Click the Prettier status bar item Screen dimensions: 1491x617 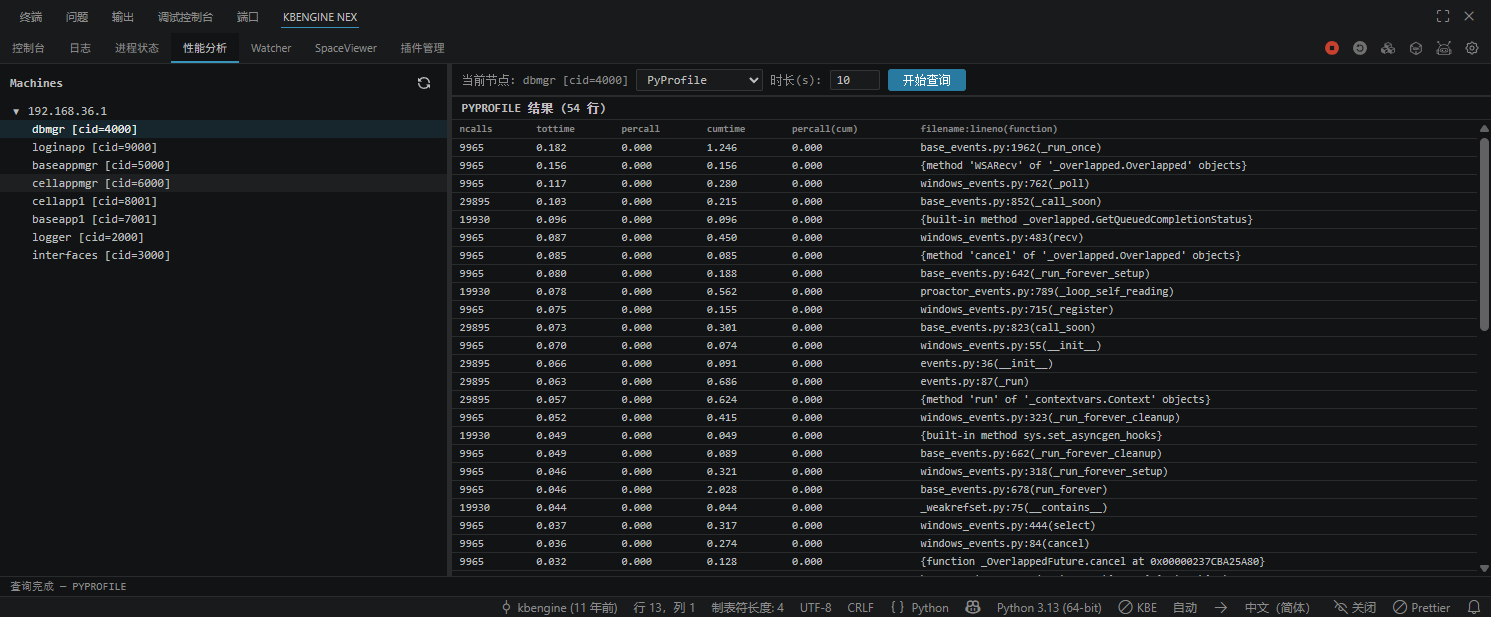[x=1421, y=607]
